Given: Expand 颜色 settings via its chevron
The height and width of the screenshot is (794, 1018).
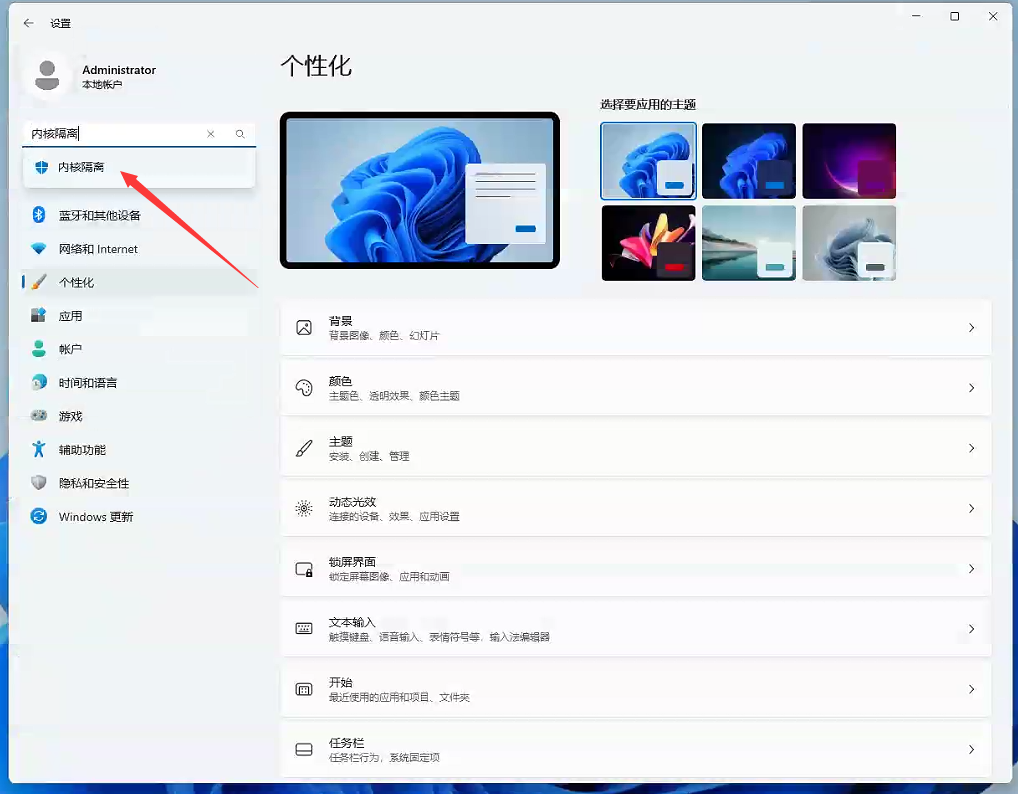Looking at the screenshot, I should pos(971,388).
